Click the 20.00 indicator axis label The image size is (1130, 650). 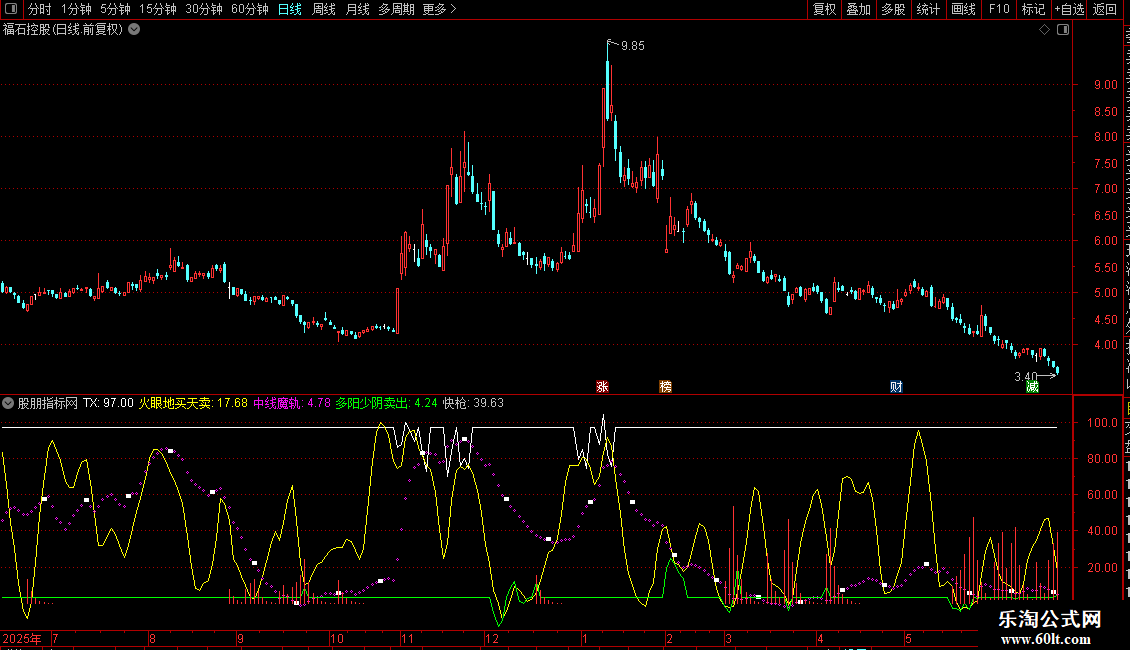click(1102, 568)
